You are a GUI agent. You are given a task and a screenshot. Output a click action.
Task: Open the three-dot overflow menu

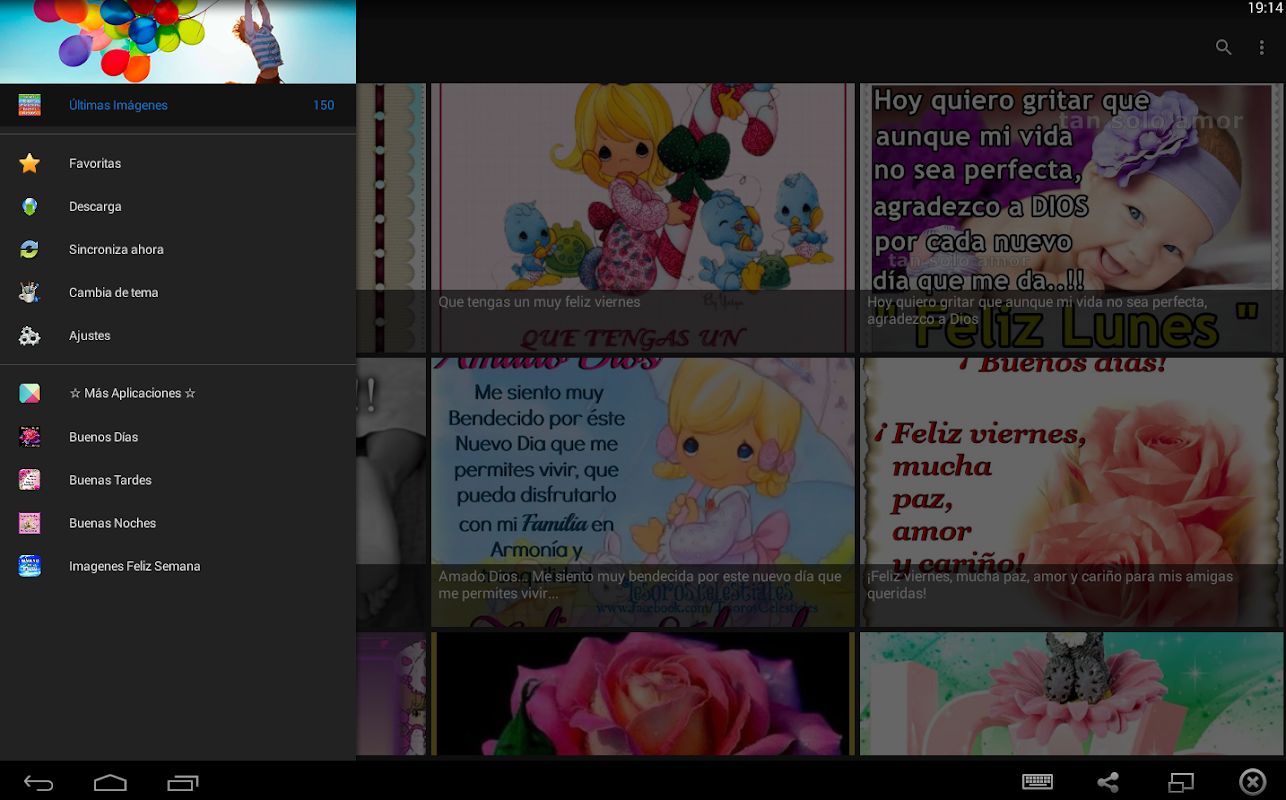[x=1262, y=47]
